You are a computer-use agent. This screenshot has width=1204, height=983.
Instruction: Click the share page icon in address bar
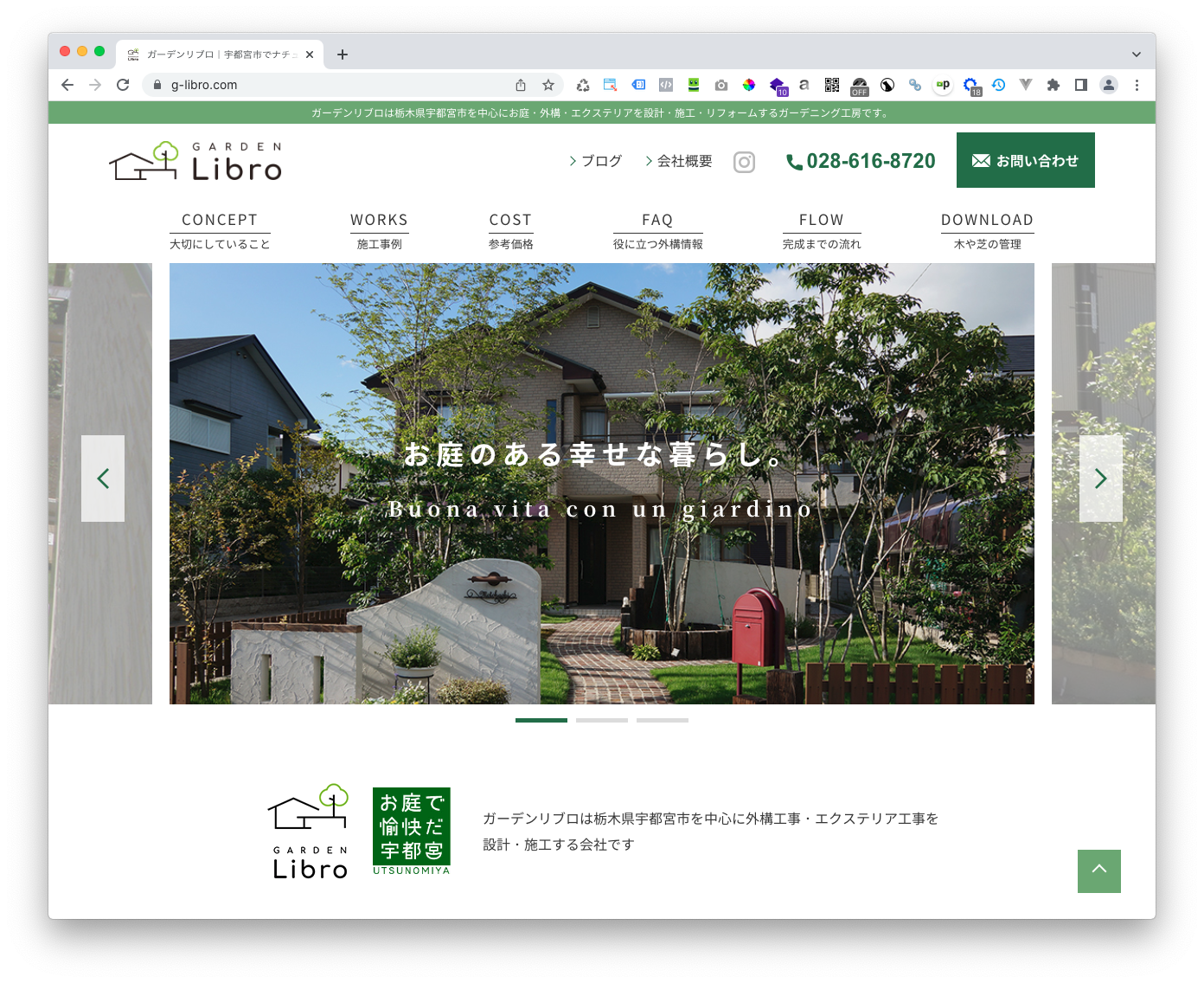click(521, 85)
